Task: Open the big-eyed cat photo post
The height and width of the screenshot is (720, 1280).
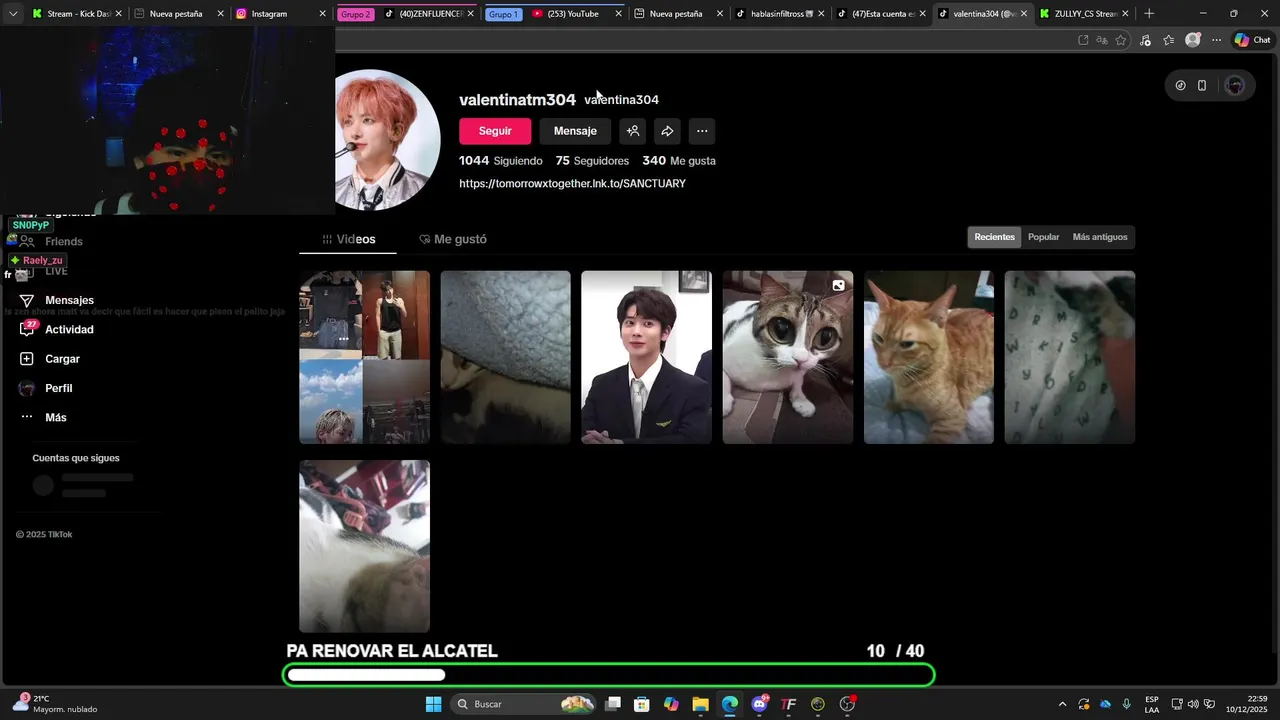Action: click(788, 357)
